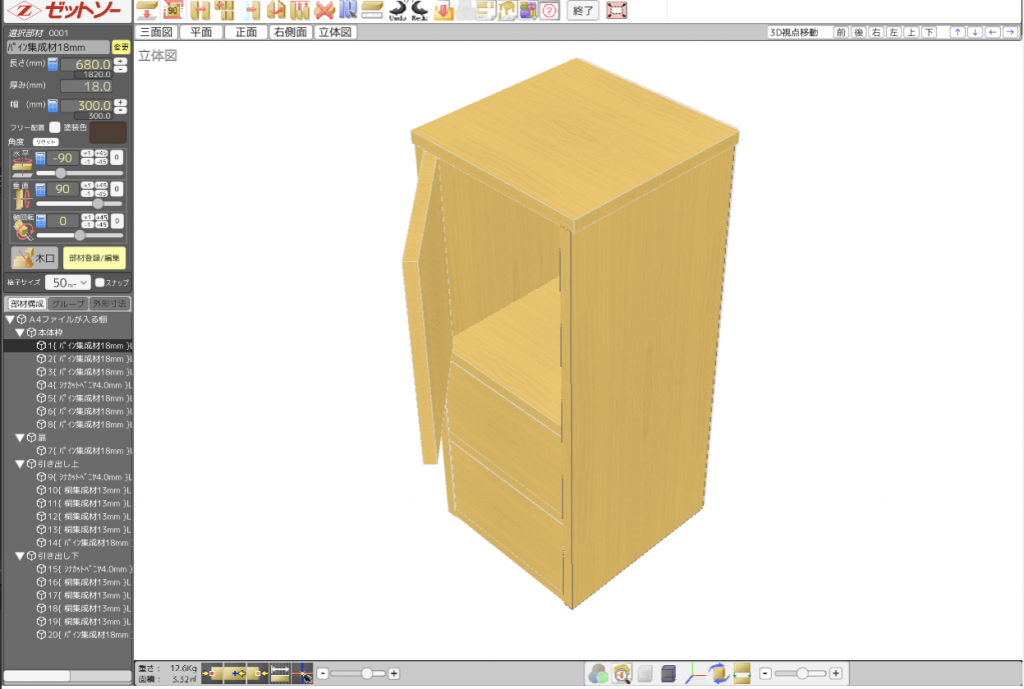1024x689 pixels.
Task: Open the グループ tab in parts panel
Action: pyautogui.click(x=69, y=304)
